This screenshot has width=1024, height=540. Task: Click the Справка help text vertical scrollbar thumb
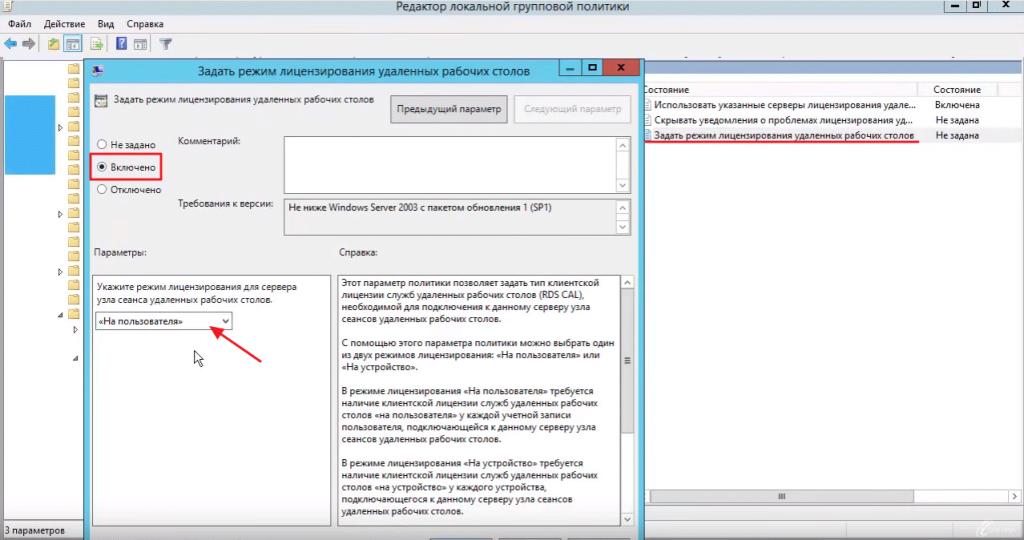coord(627,360)
